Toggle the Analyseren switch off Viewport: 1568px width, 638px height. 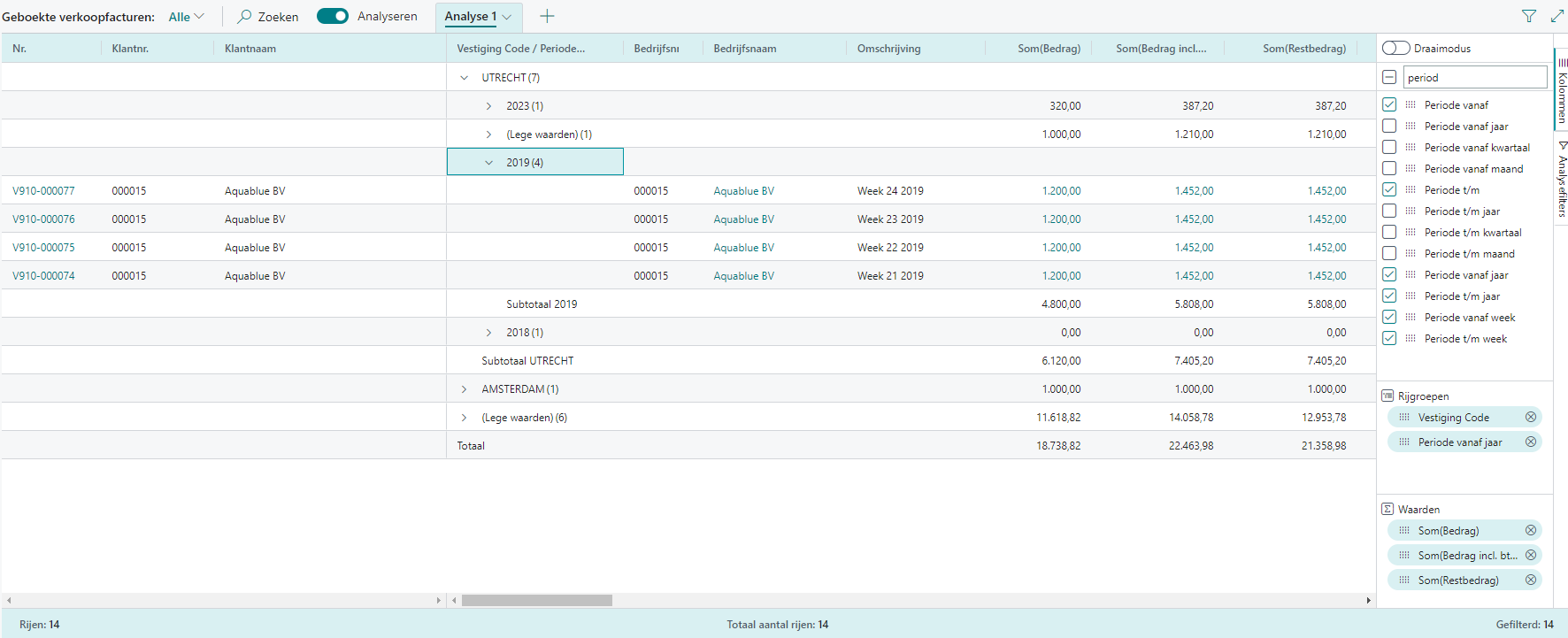[333, 16]
